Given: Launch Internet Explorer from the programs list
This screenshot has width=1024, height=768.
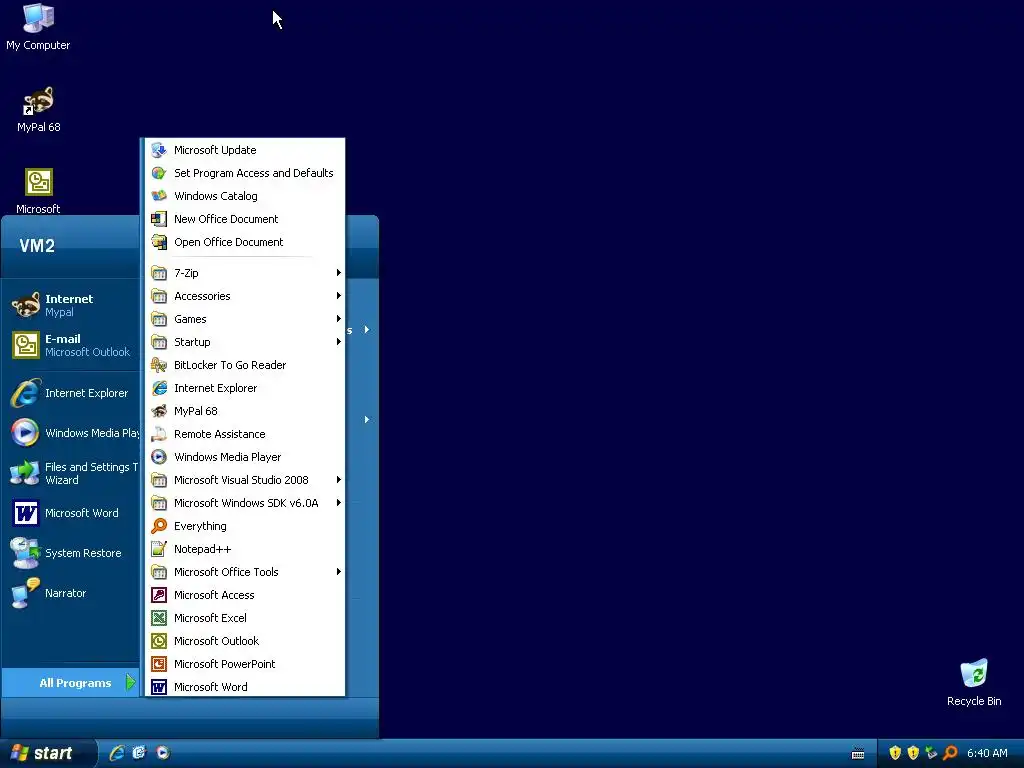Looking at the screenshot, I should pos(244,388).
